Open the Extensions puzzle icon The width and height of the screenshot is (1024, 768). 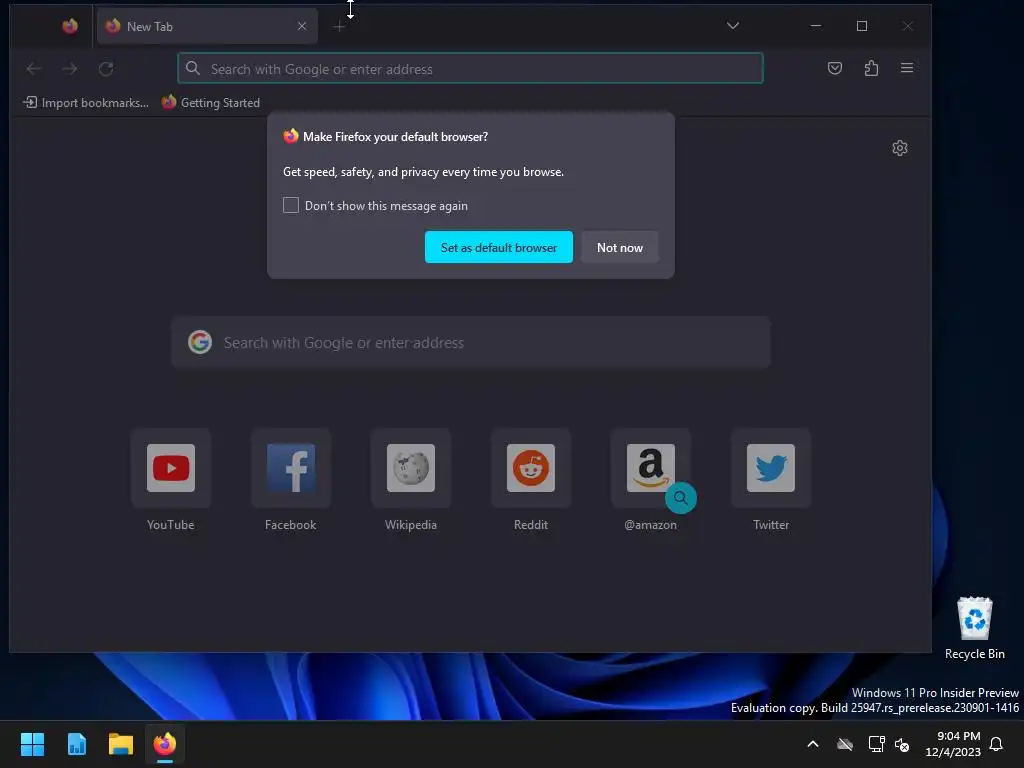tap(871, 68)
